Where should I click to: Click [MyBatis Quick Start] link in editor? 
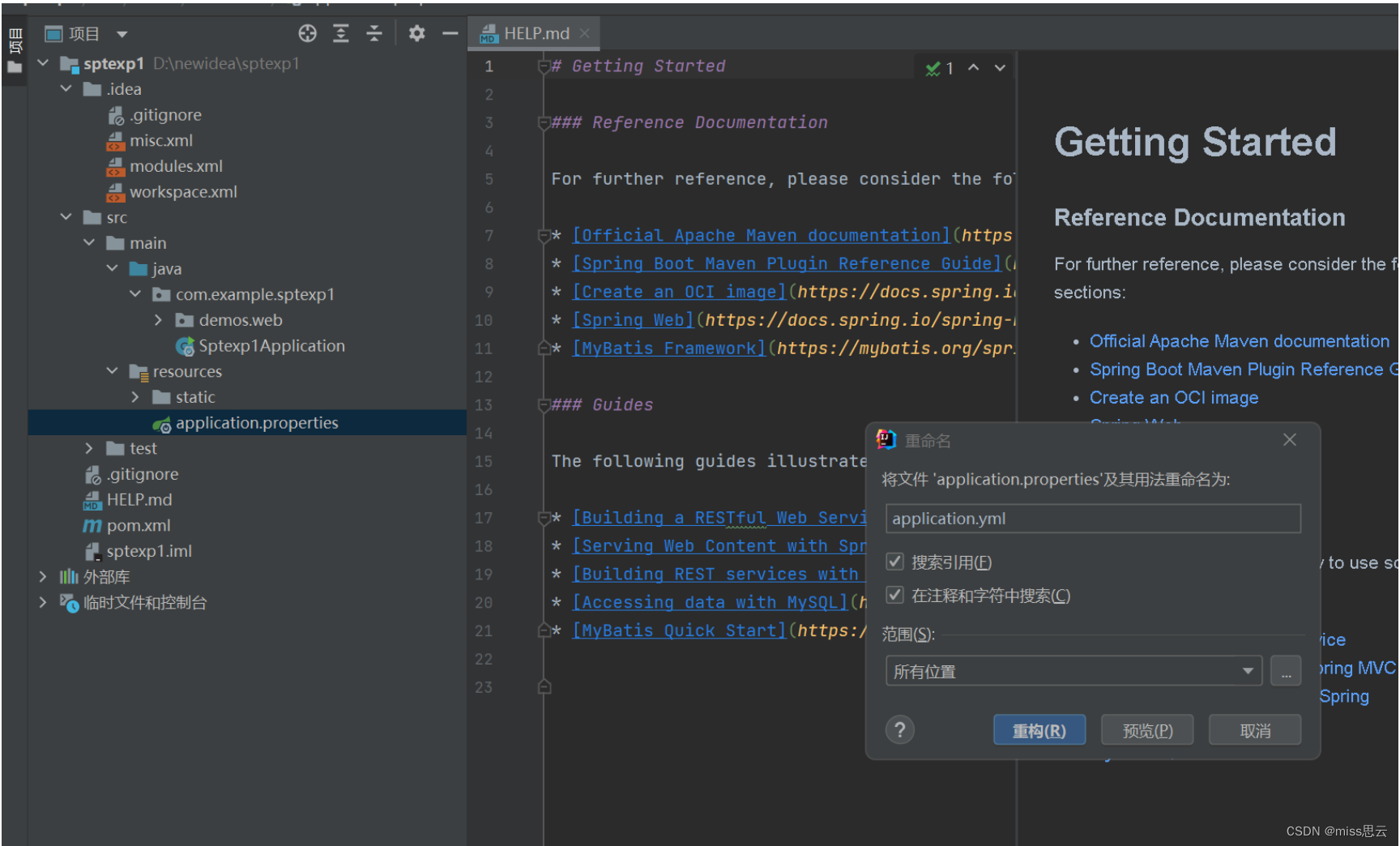pos(679,630)
